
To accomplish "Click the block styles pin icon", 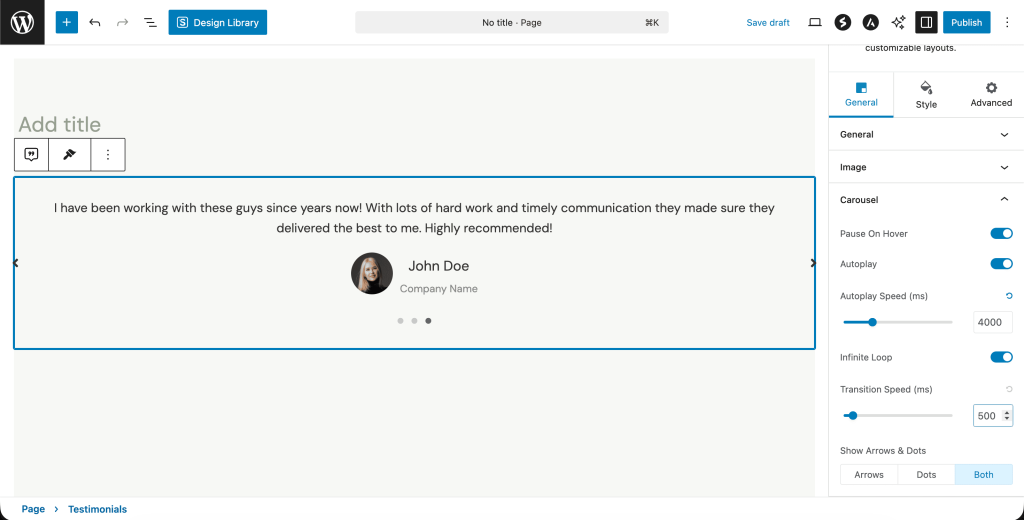I will coord(69,155).
